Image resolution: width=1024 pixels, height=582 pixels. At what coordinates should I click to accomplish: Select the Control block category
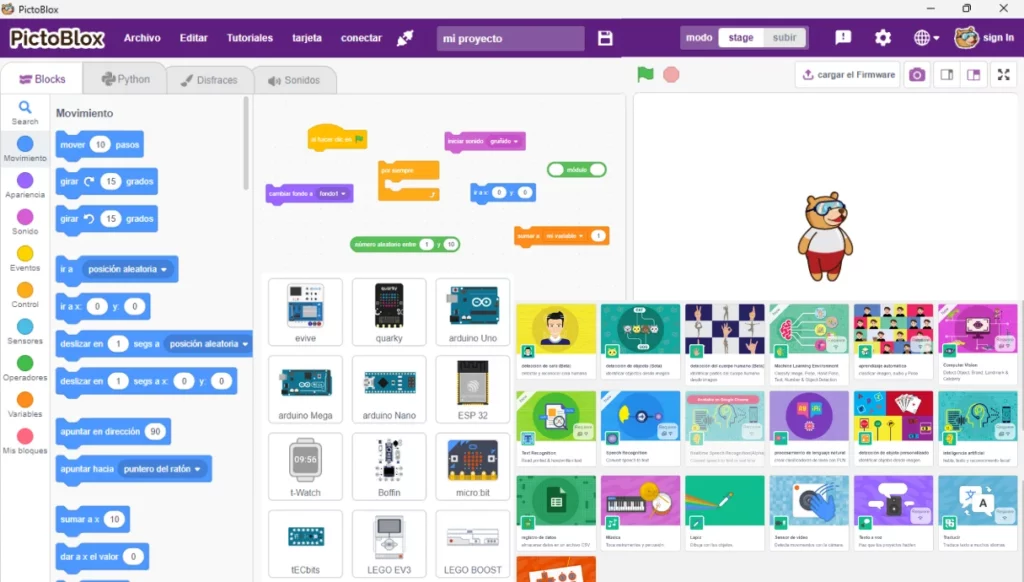[x=25, y=295]
